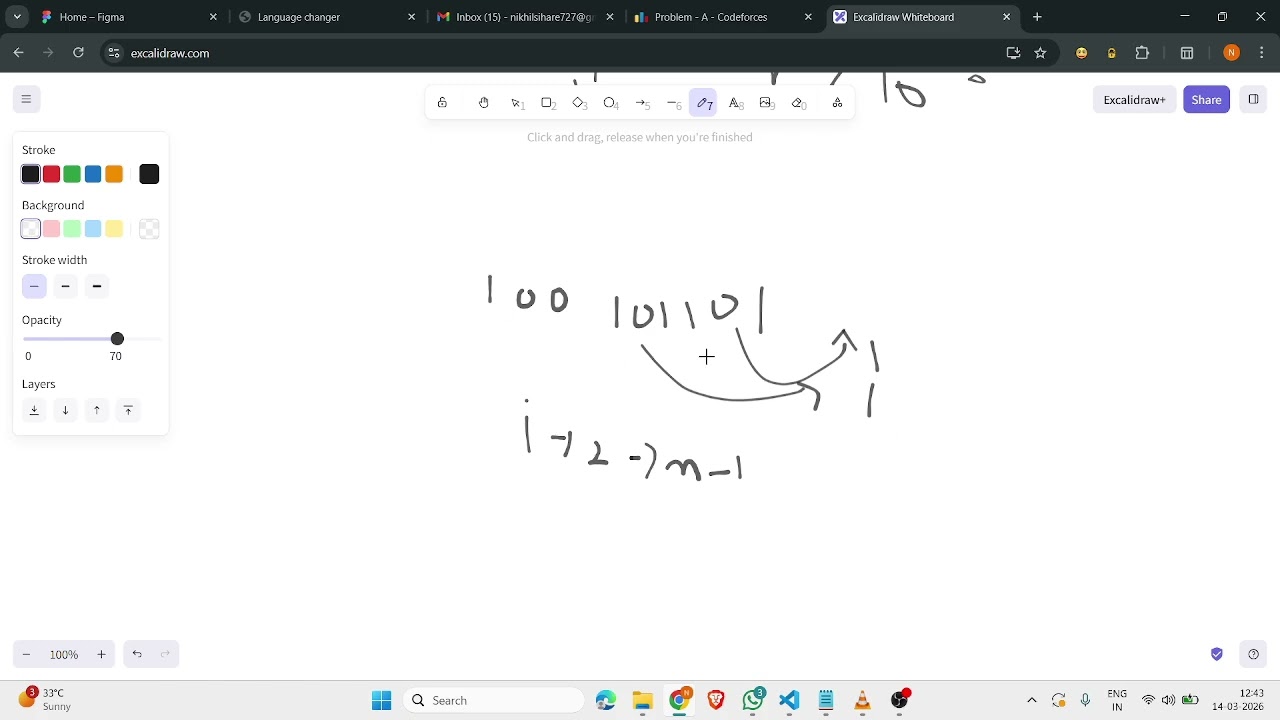Image resolution: width=1280 pixels, height=720 pixels.
Task: Switch to the Gmail Inbox tab
Action: click(x=526, y=17)
